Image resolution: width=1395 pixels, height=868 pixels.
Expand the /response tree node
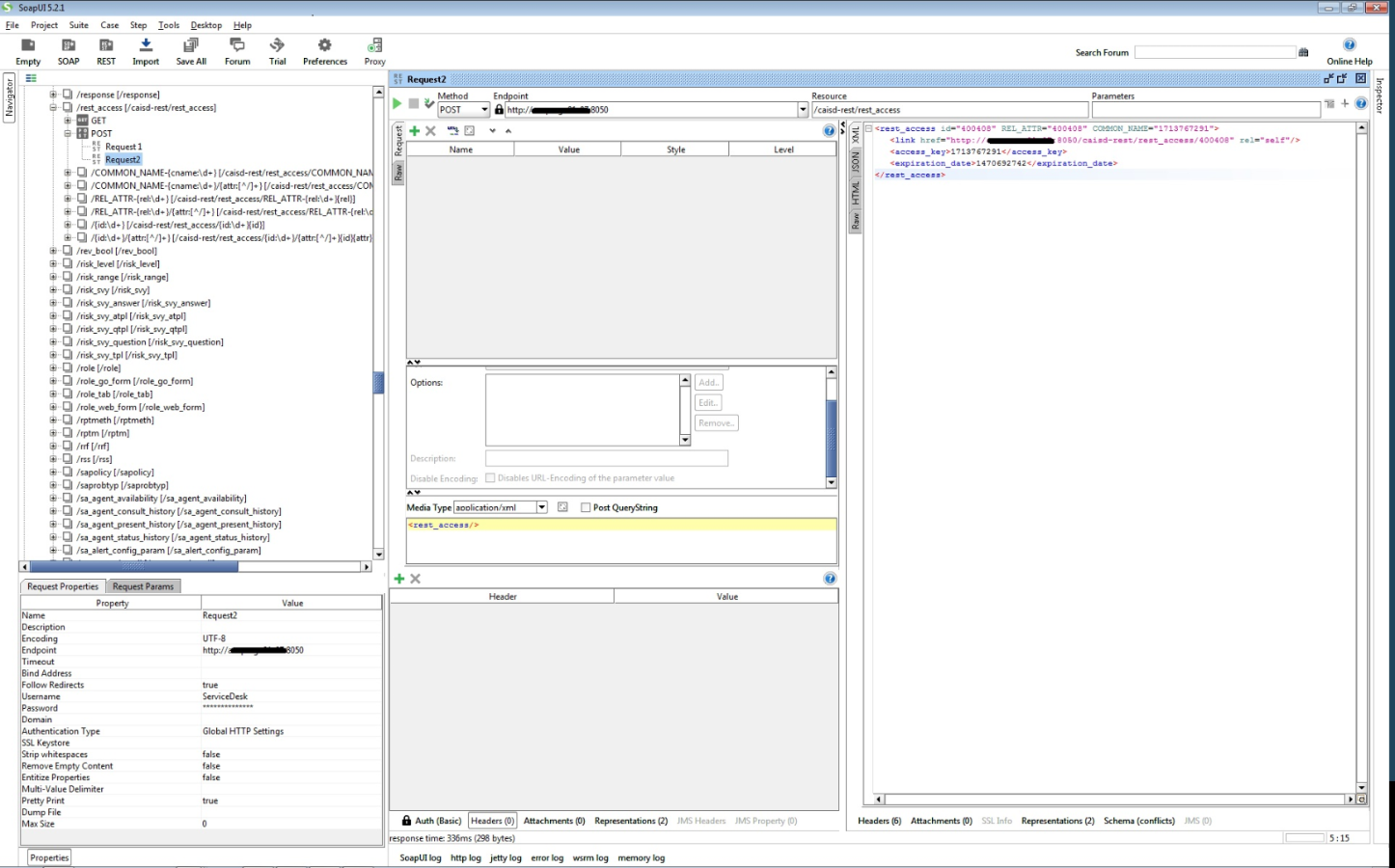pyautogui.click(x=54, y=95)
